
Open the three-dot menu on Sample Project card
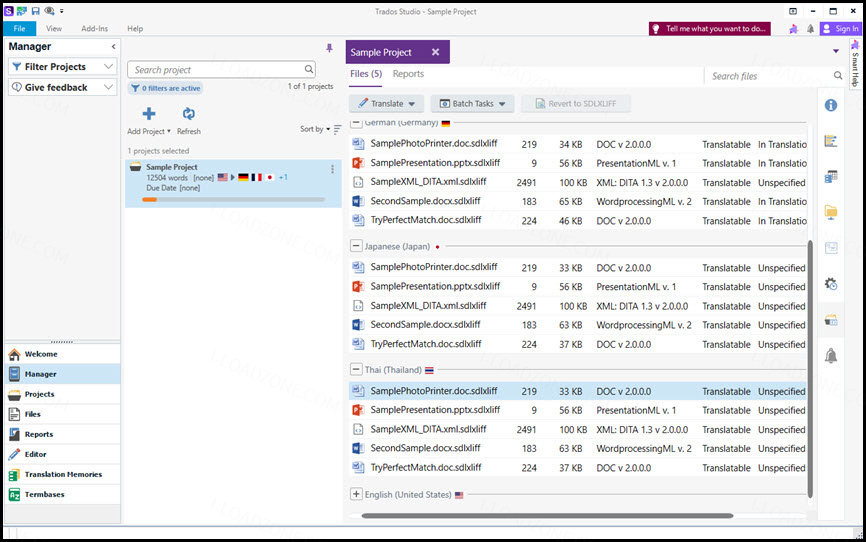point(332,169)
